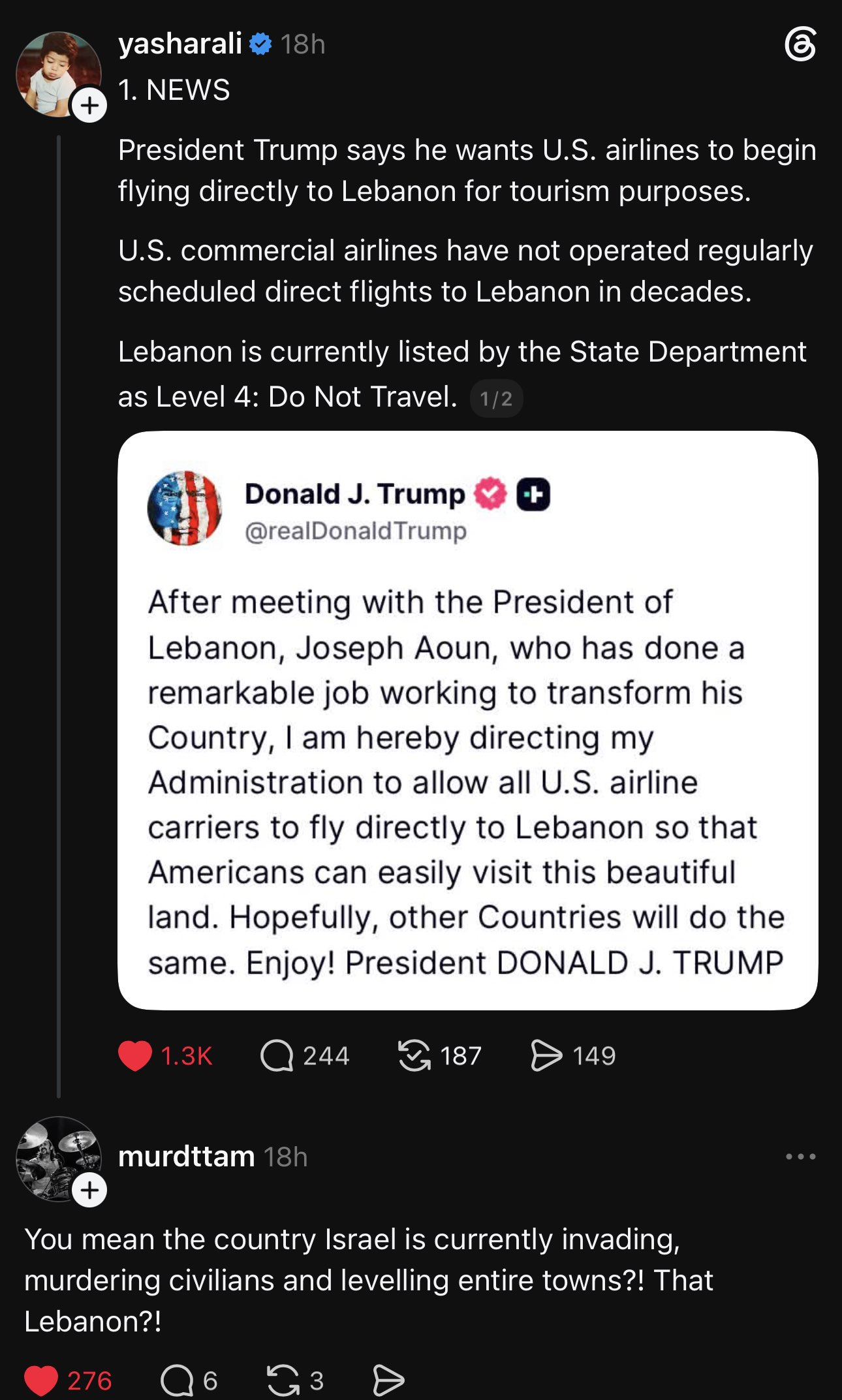842x1400 pixels.
Task: Like murdttam's reply with the heart icon
Action: click(41, 1380)
